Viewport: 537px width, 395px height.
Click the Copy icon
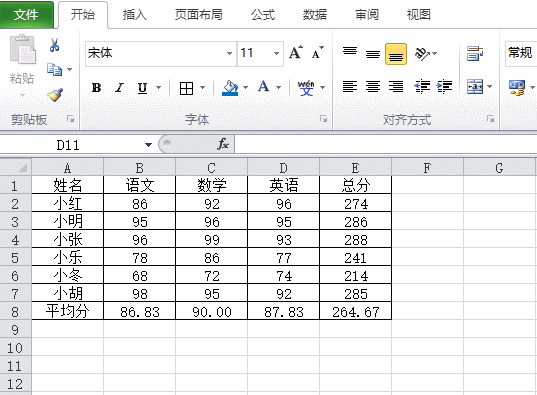(54, 70)
